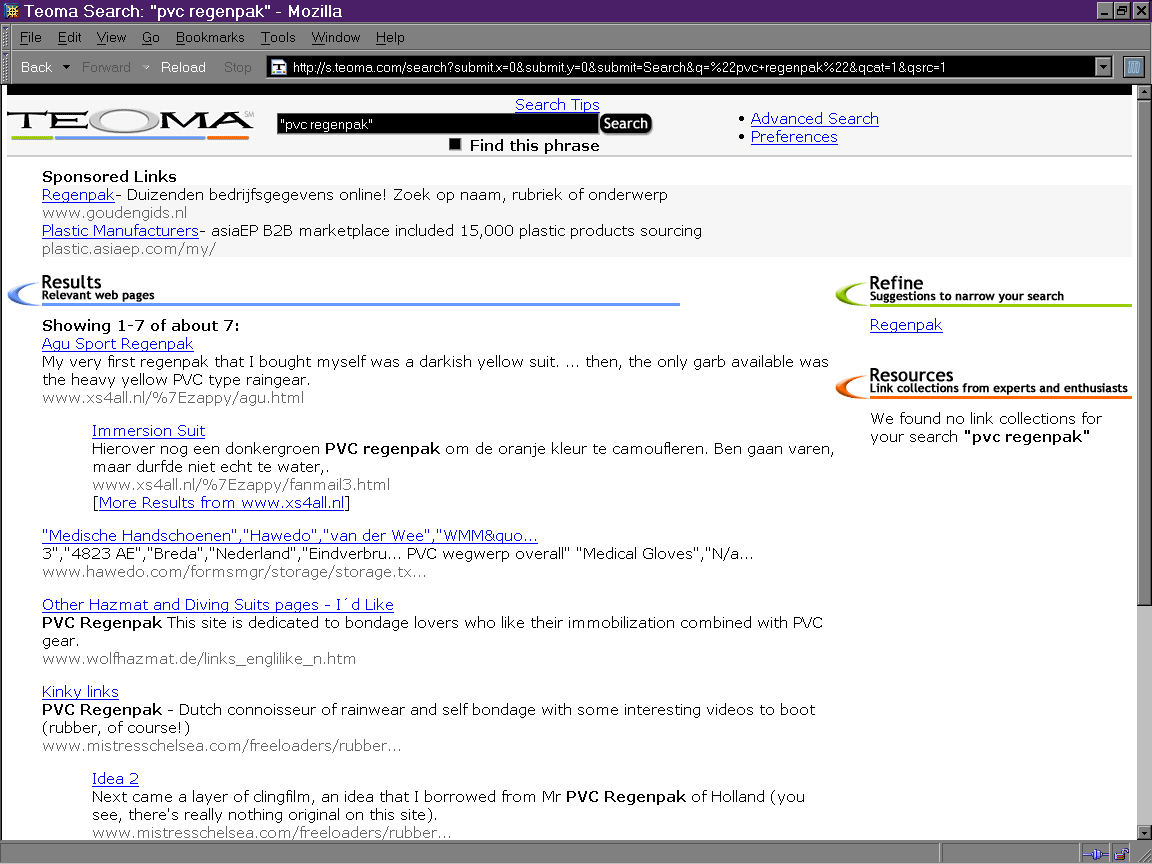Image resolution: width=1152 pixels, height=864 pixels.
Task: Click the www.wolfhazmat.de/links_englilike_n.htm URL text
Action: pos(199,659)
